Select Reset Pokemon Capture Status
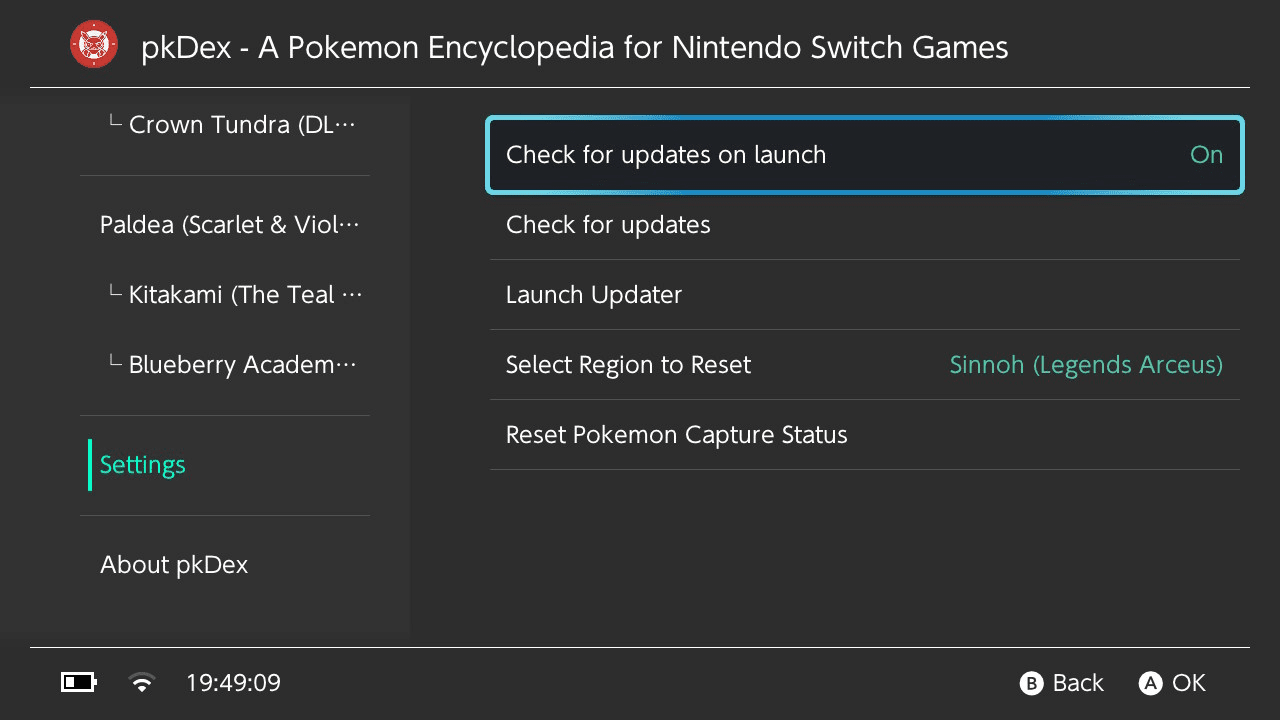Image resolution: width=1280 pixels, height=720 pixels. click(x=865, y=435)
